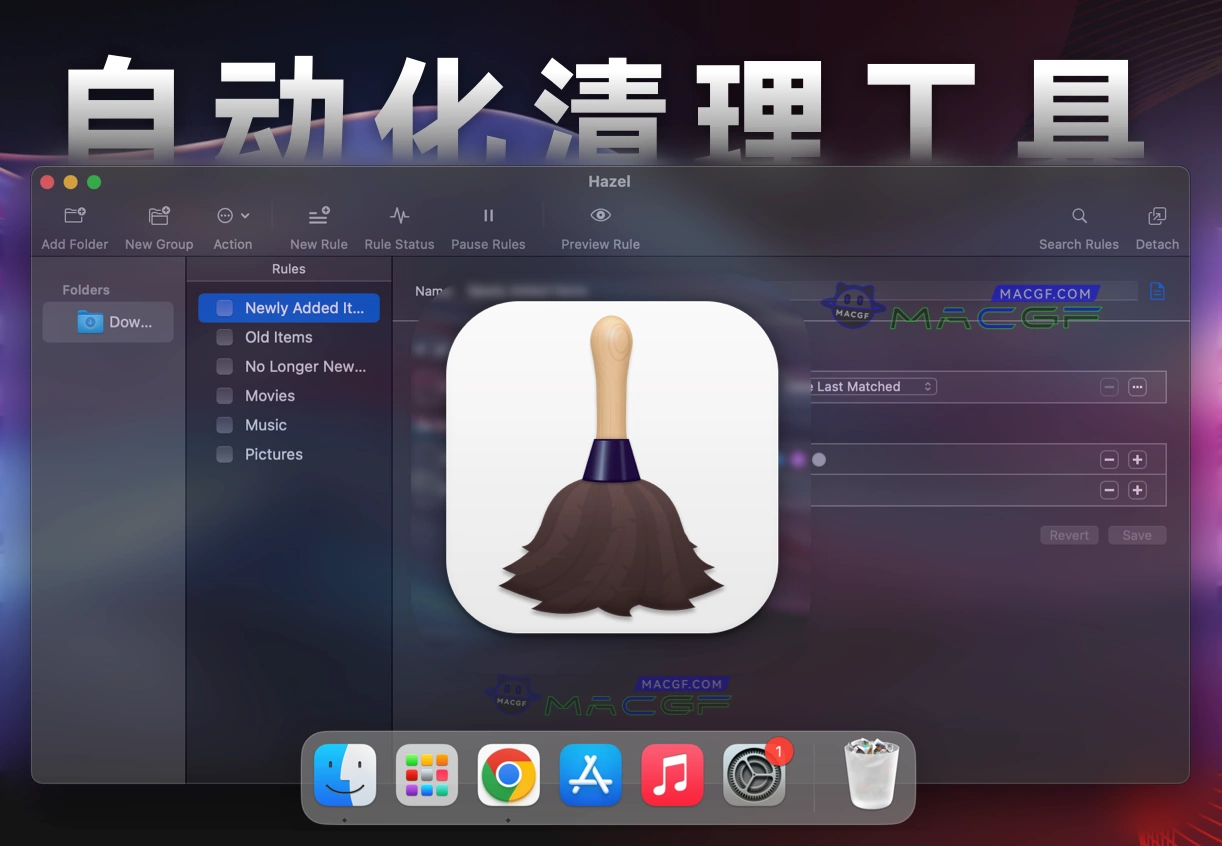Open Launchpad from the Dock
The height and width of the screenshot is (846, 1222).
tap(427, 775)
